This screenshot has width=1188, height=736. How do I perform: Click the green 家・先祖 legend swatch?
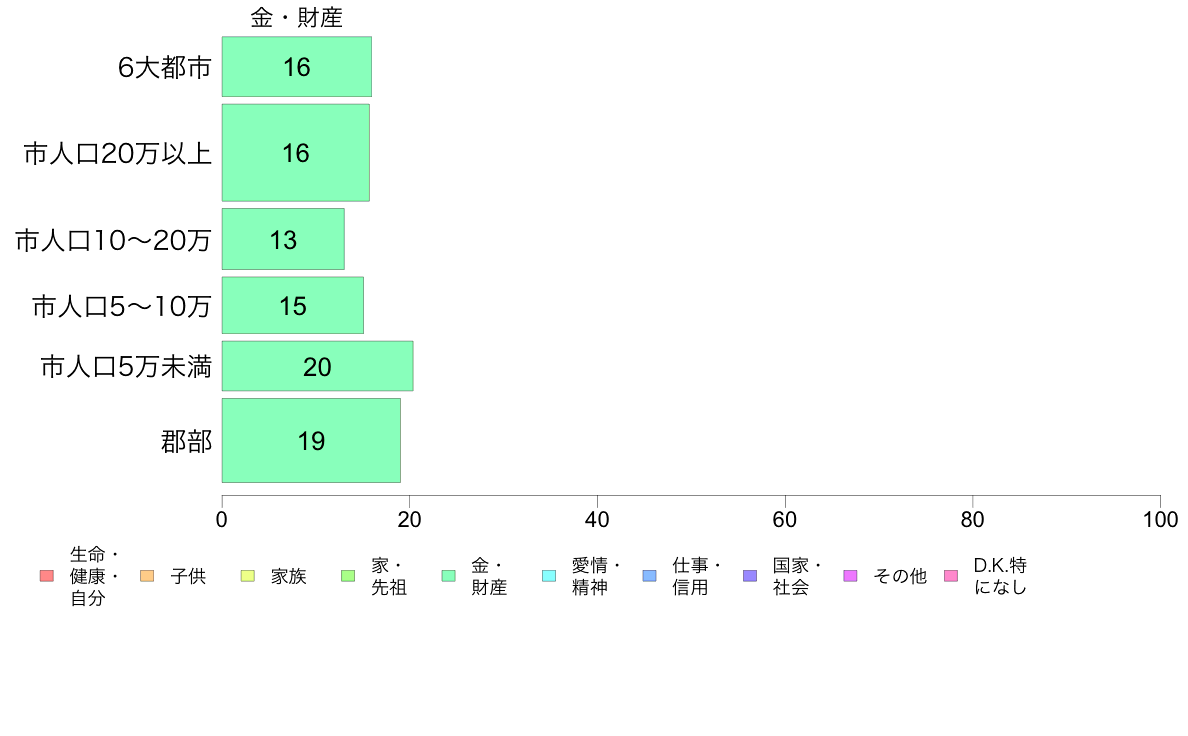pos(348,576)
